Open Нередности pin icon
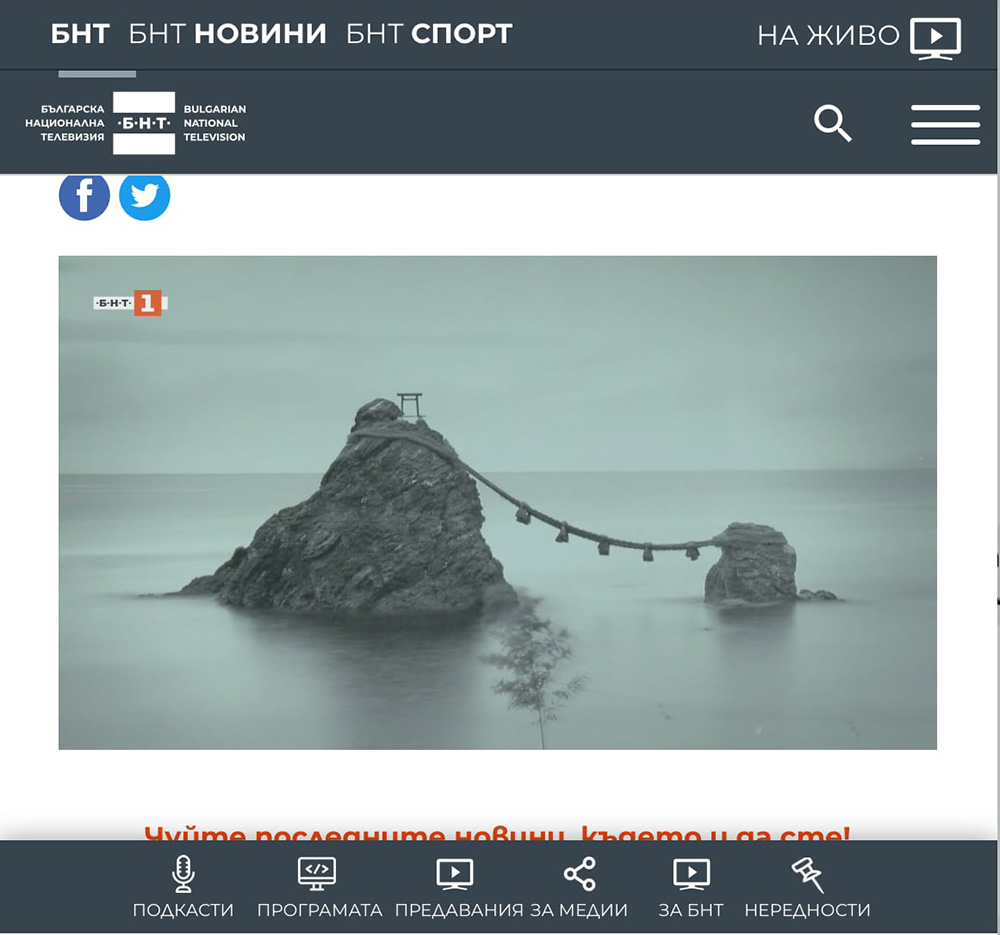 pos(807,874)
